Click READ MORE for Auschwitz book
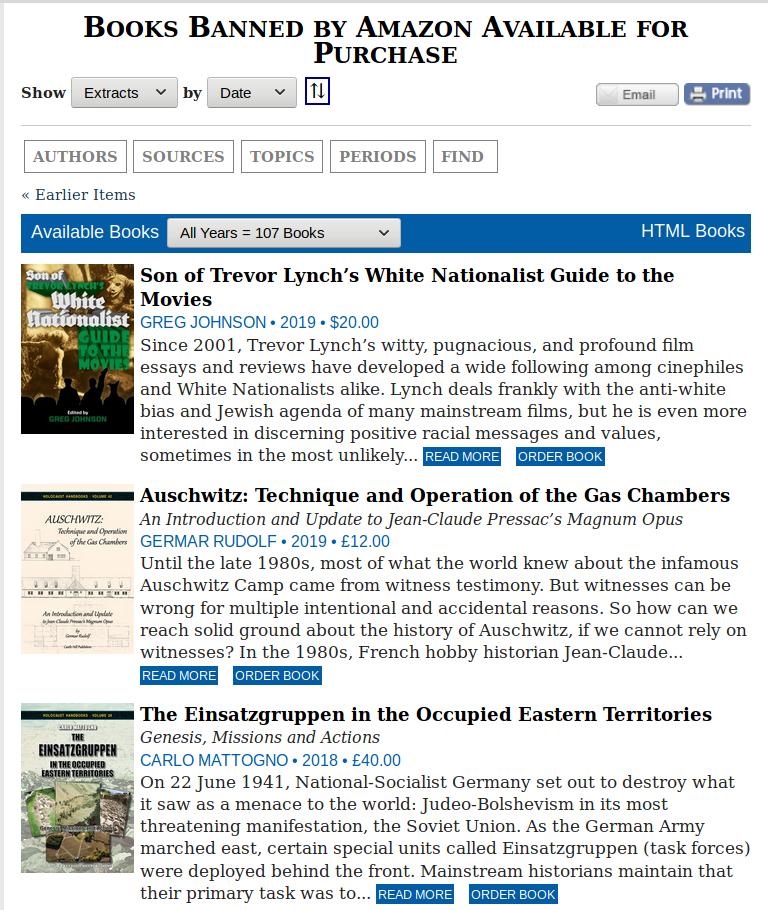768x910 pixels. [179, 676]
